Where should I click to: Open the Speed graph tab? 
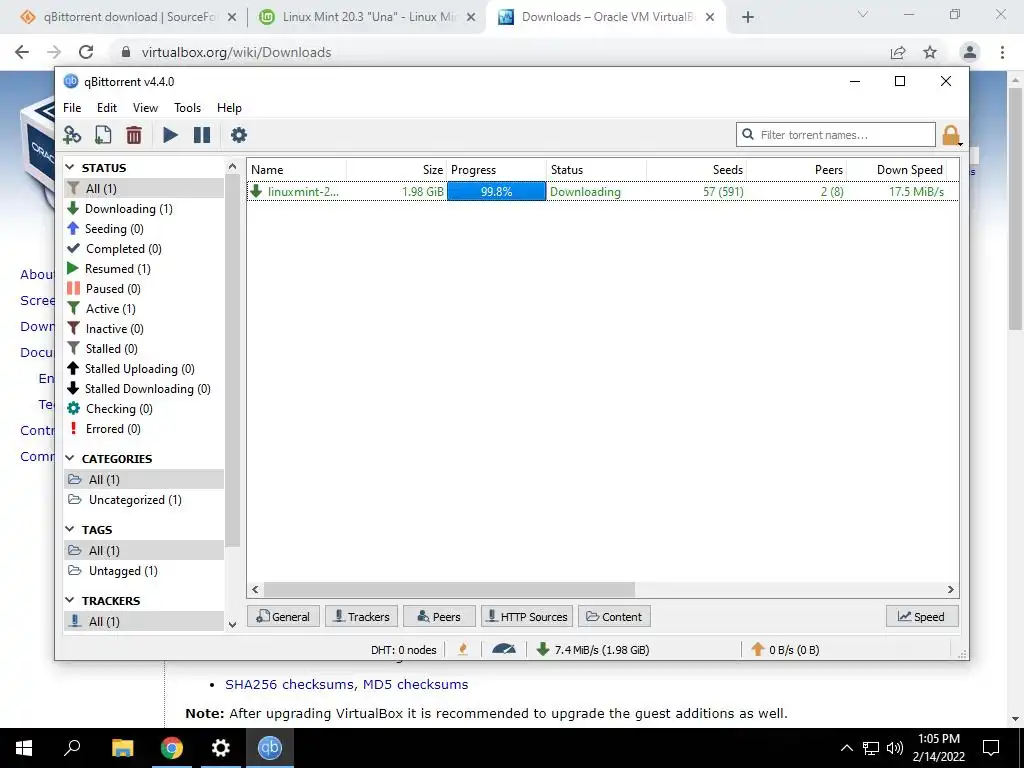pos(921,616)
